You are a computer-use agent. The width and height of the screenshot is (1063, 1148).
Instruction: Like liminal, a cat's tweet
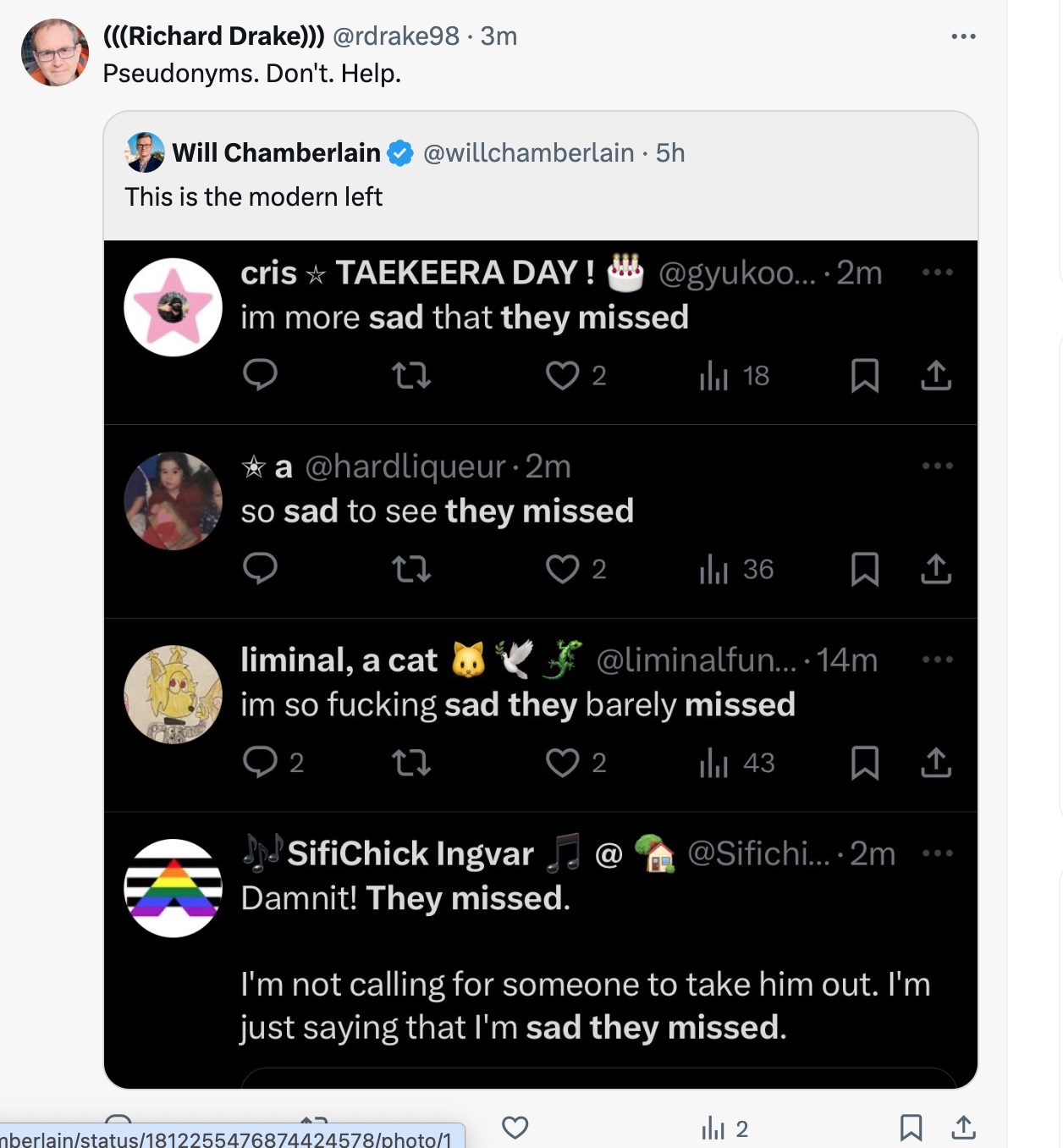point(562,763)
